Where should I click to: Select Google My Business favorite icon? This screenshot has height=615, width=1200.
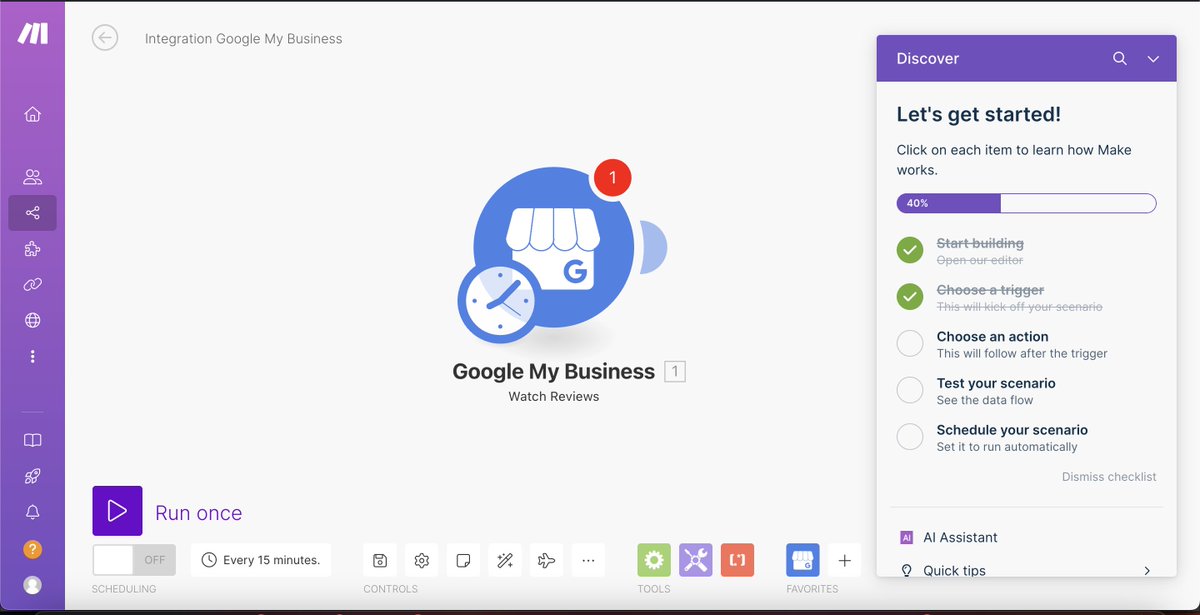coord(803,560)
